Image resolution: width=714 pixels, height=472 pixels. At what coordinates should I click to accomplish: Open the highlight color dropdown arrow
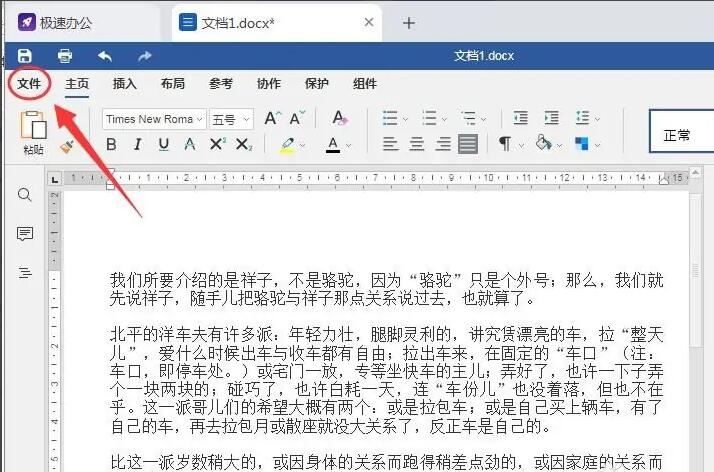point(302,146)
